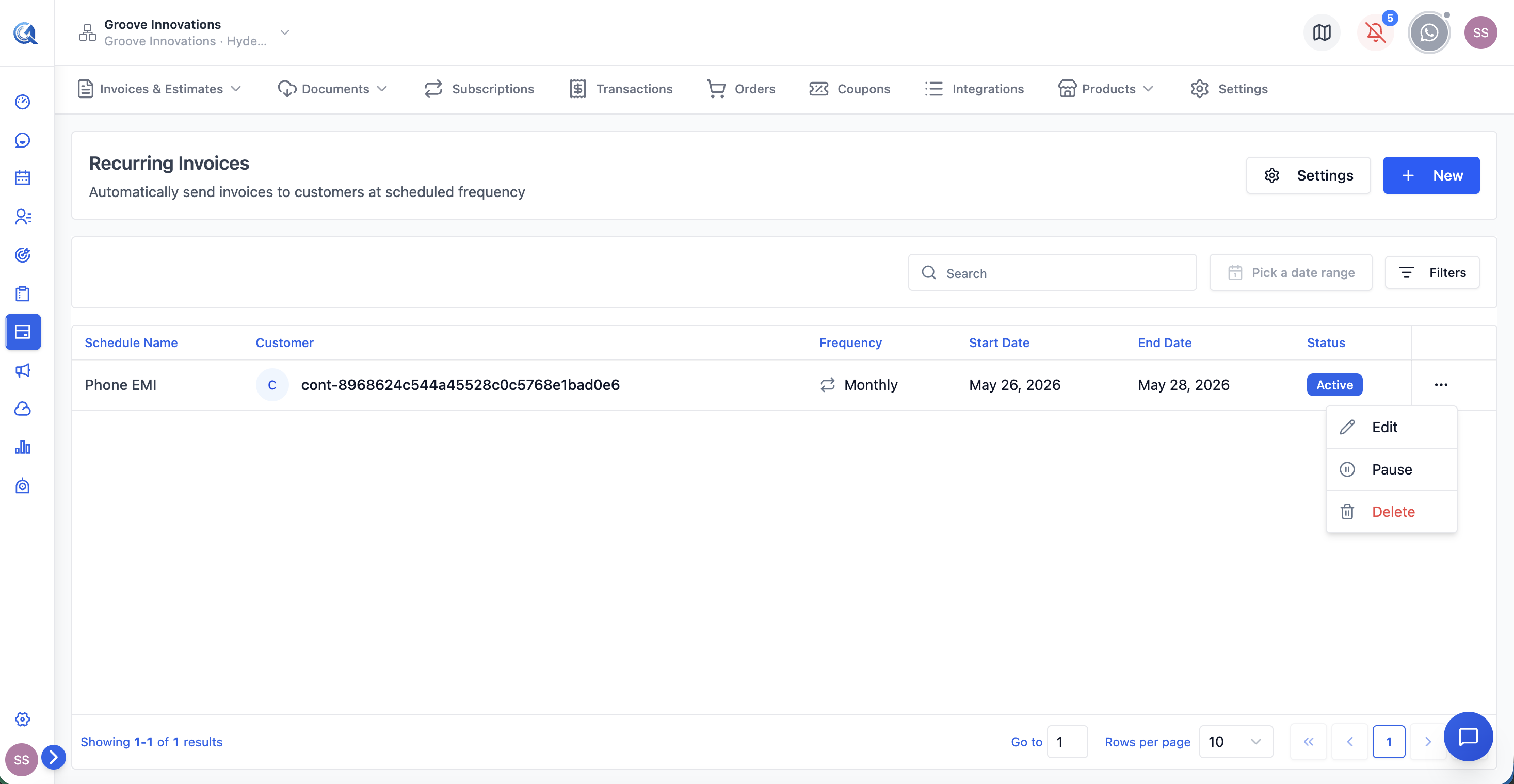This screenshot has height=784, width=1514.
Task: Expand the sidebar with the arrow button
Action: 54,757
